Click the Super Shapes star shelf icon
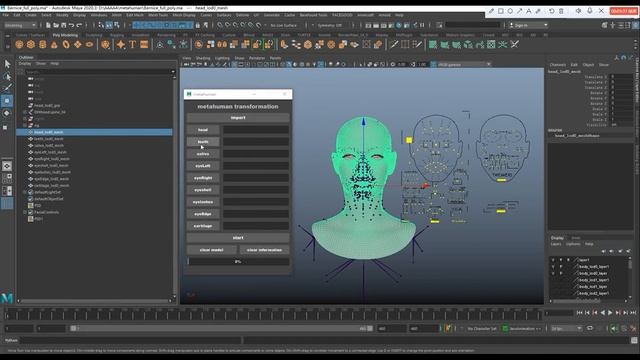 point(121,44)
